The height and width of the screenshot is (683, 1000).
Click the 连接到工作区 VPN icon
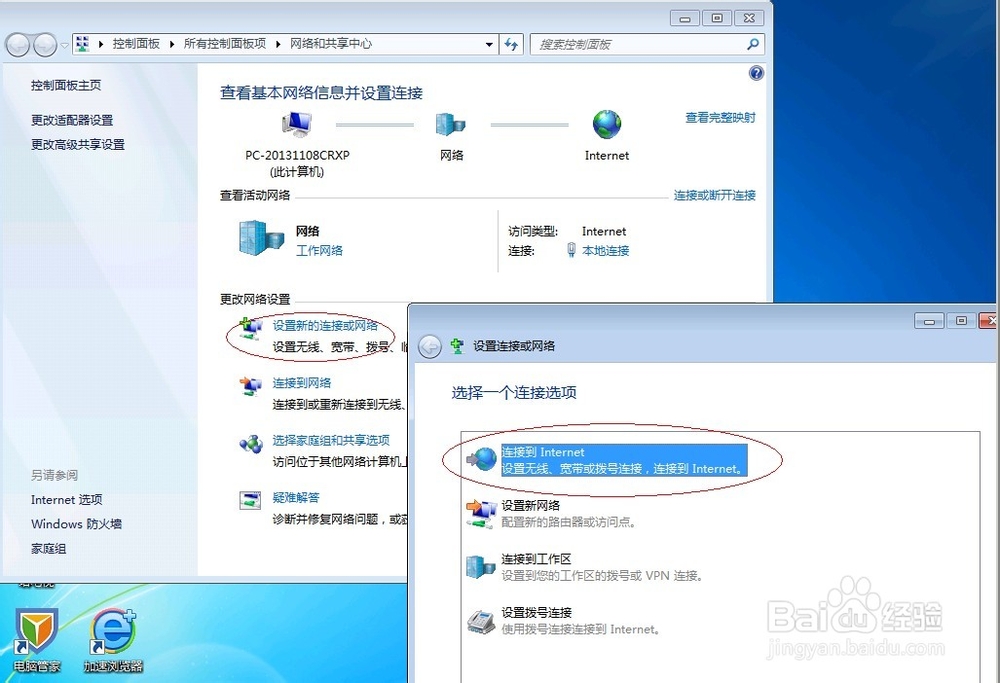pyautogui.click(x=481, y=565)
